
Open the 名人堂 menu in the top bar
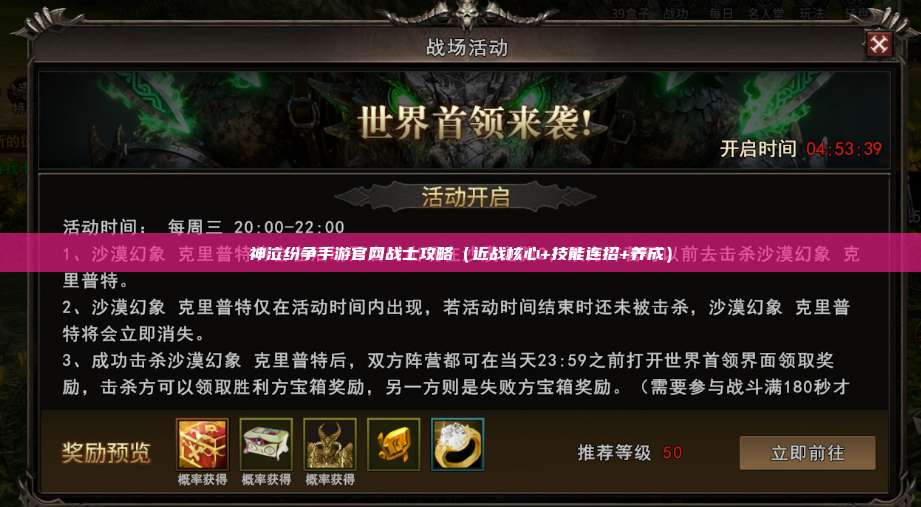pyautogui.click(x=767, y=13)
